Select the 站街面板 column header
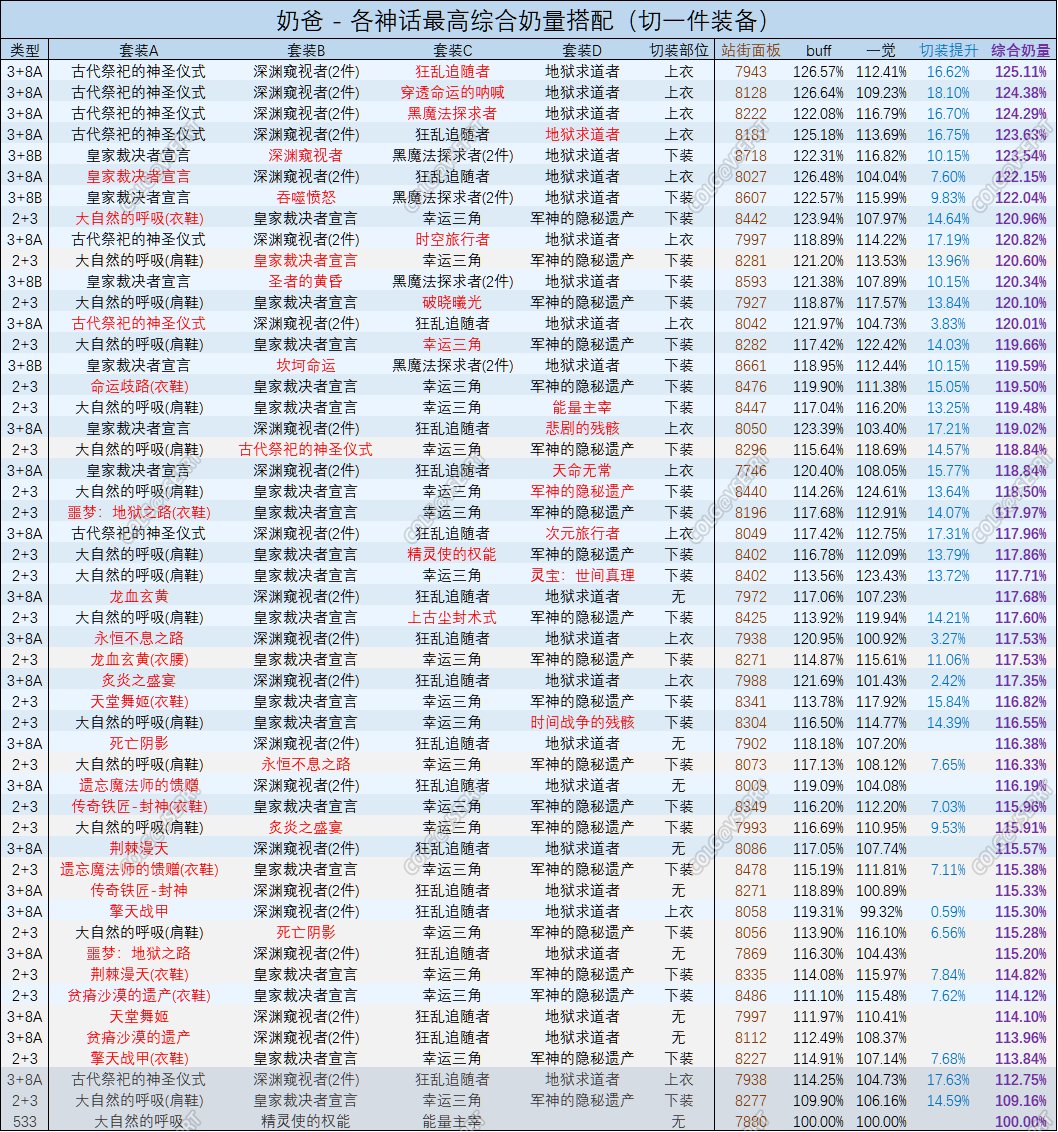The width and height of the screenshot is (1058, 1132). tap(751, 50)
